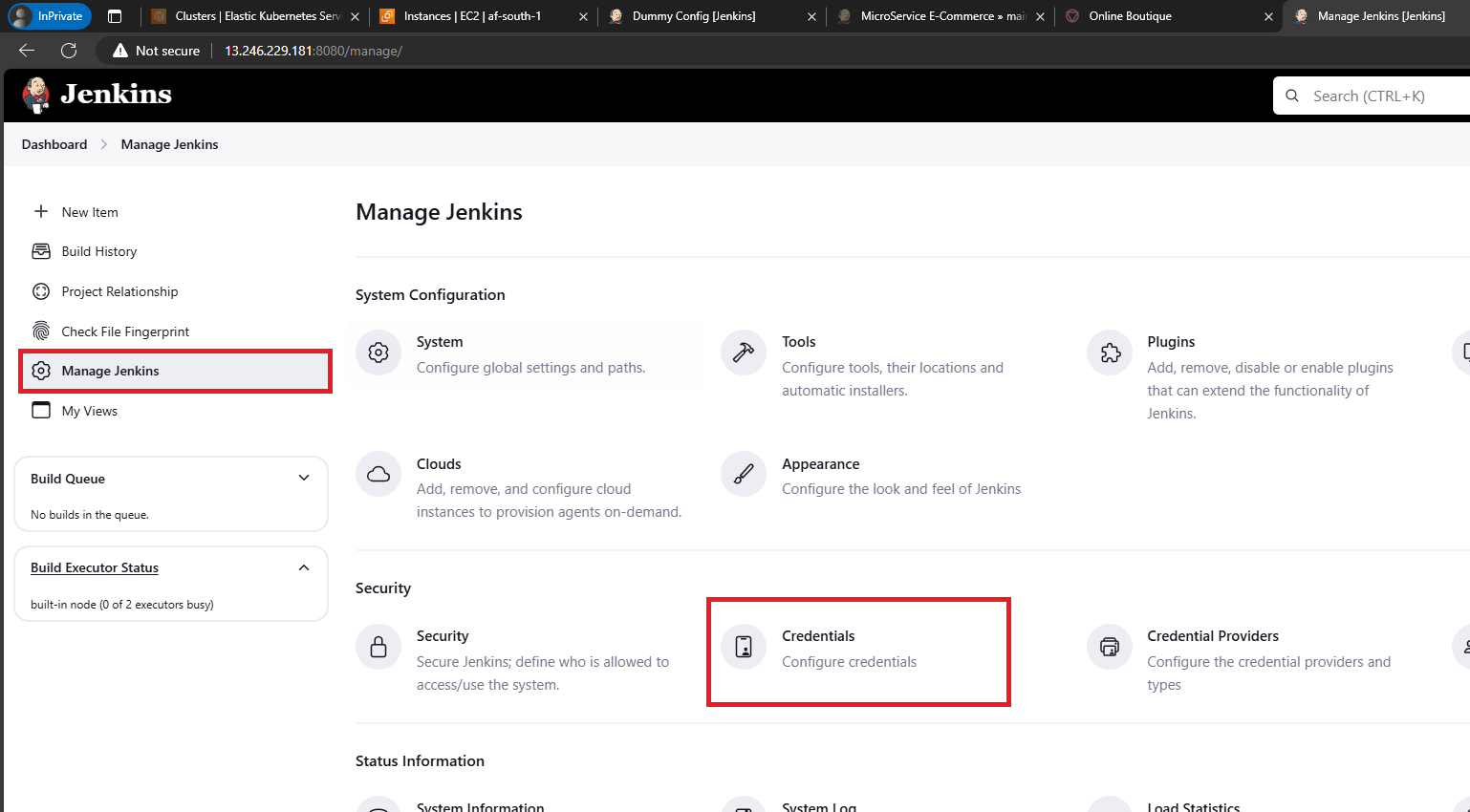Click the built-in node executor text

pos(121,605)
